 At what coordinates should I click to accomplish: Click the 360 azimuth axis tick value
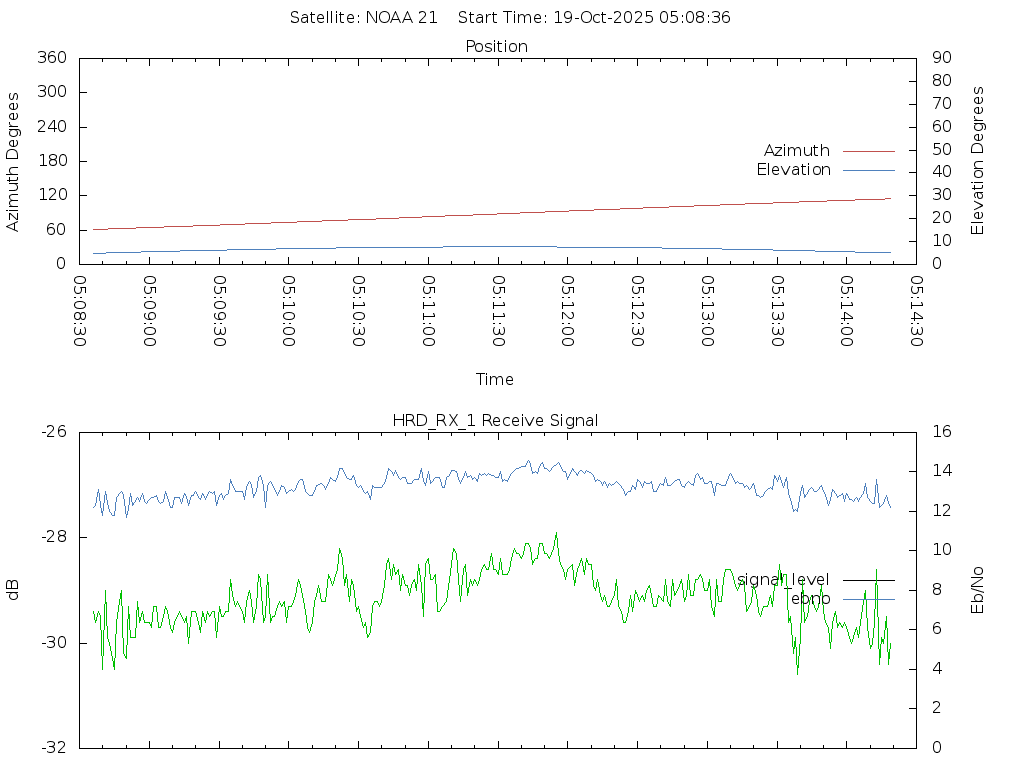[x=51, y=58]
